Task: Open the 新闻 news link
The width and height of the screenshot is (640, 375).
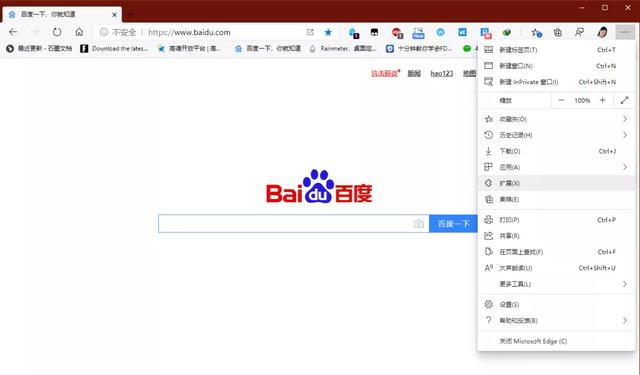Action: click(414, 73)
